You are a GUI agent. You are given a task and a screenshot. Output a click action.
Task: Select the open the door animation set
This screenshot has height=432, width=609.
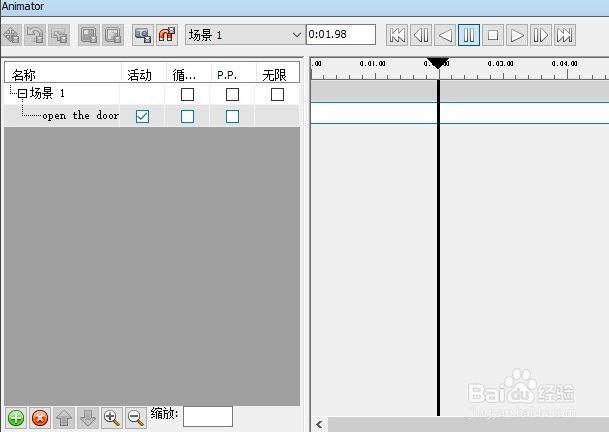[80, 115]
